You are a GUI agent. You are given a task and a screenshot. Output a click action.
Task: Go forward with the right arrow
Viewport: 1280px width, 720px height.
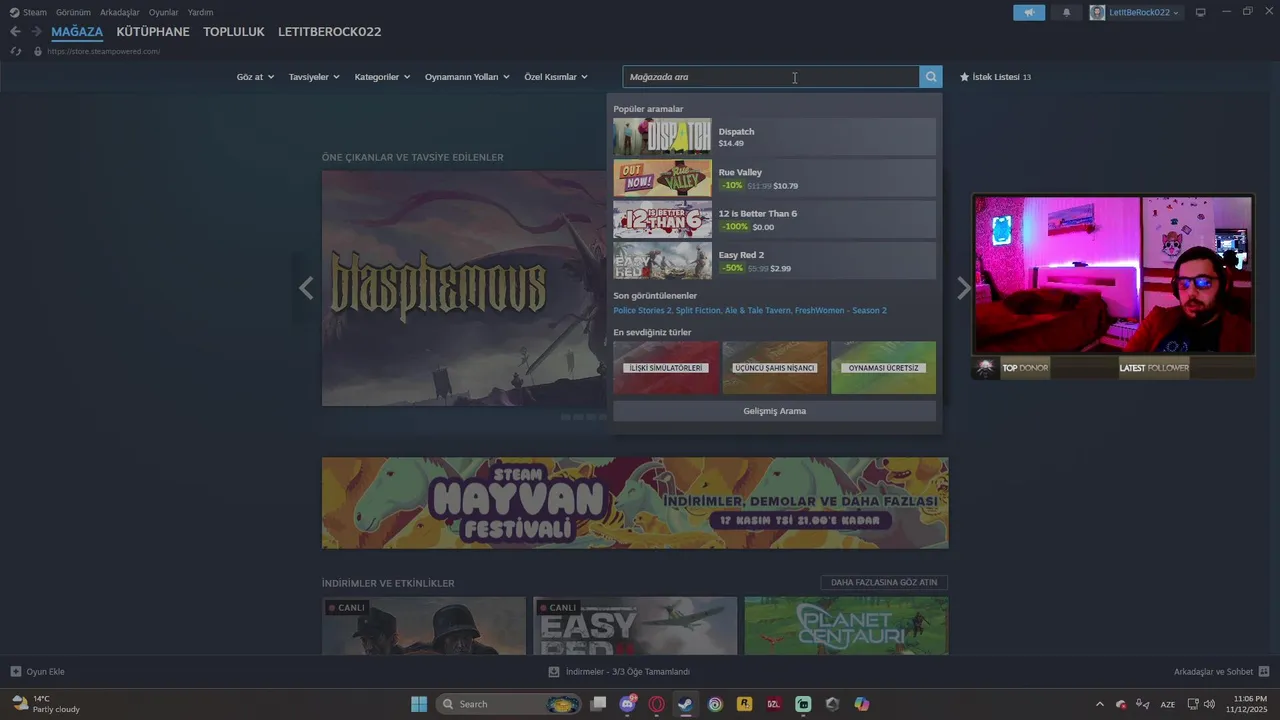[36, 32]
